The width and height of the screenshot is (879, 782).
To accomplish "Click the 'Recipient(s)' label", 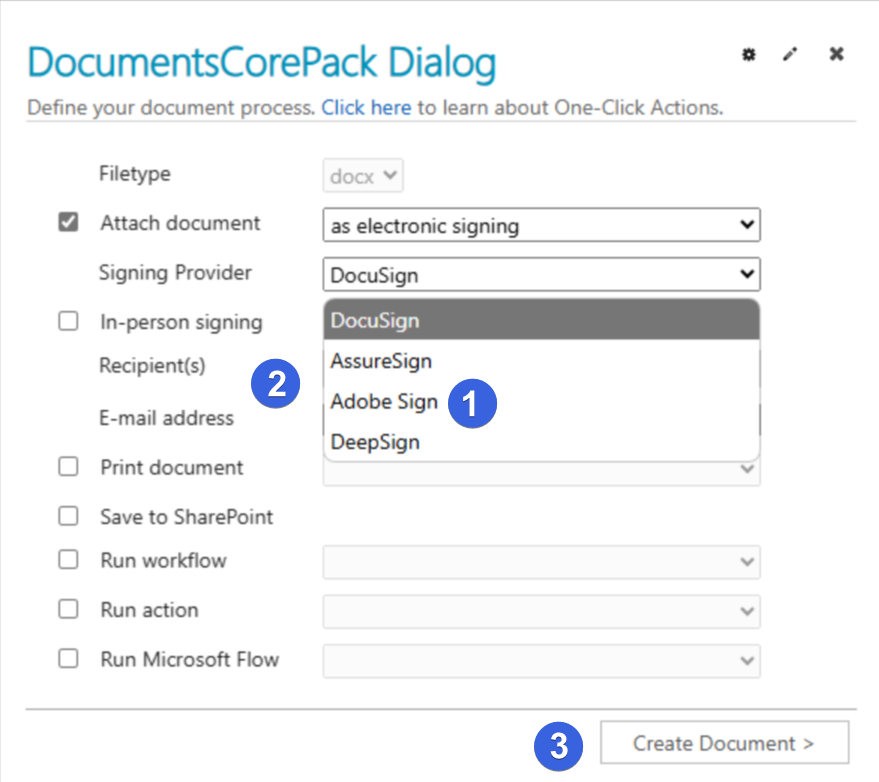I will (152, 365).
